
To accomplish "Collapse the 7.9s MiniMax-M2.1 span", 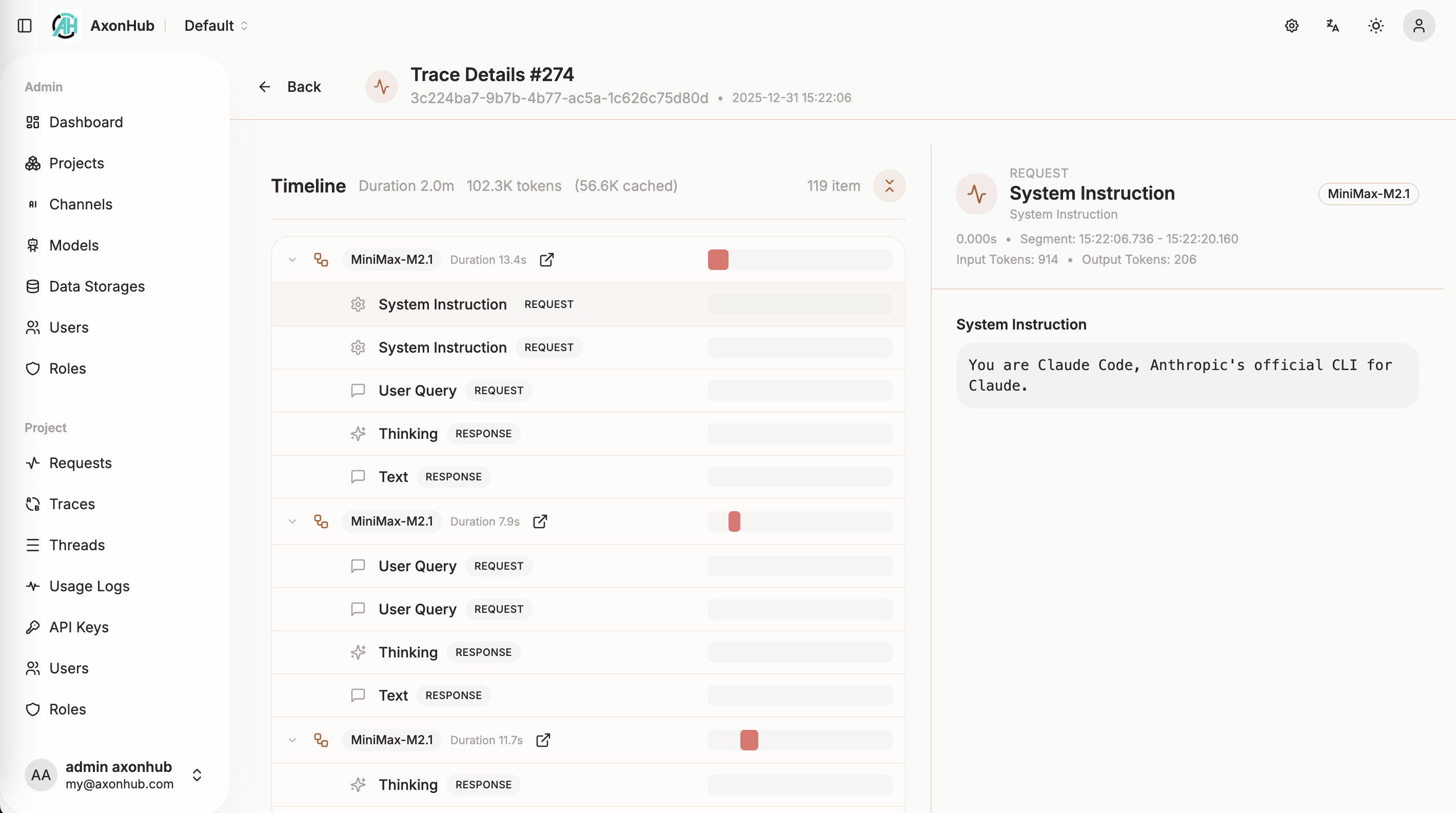I will (292, 521).
